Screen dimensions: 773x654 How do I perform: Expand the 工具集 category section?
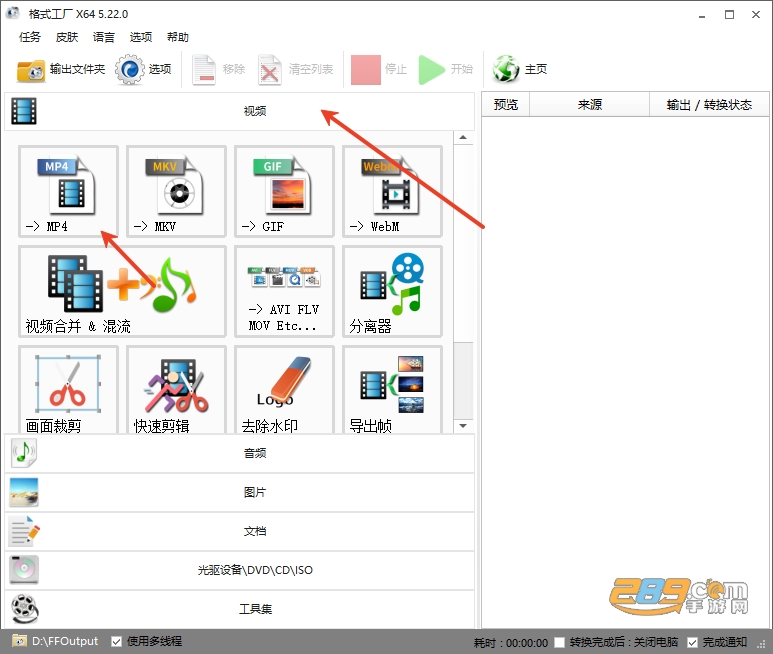[240, 609]
